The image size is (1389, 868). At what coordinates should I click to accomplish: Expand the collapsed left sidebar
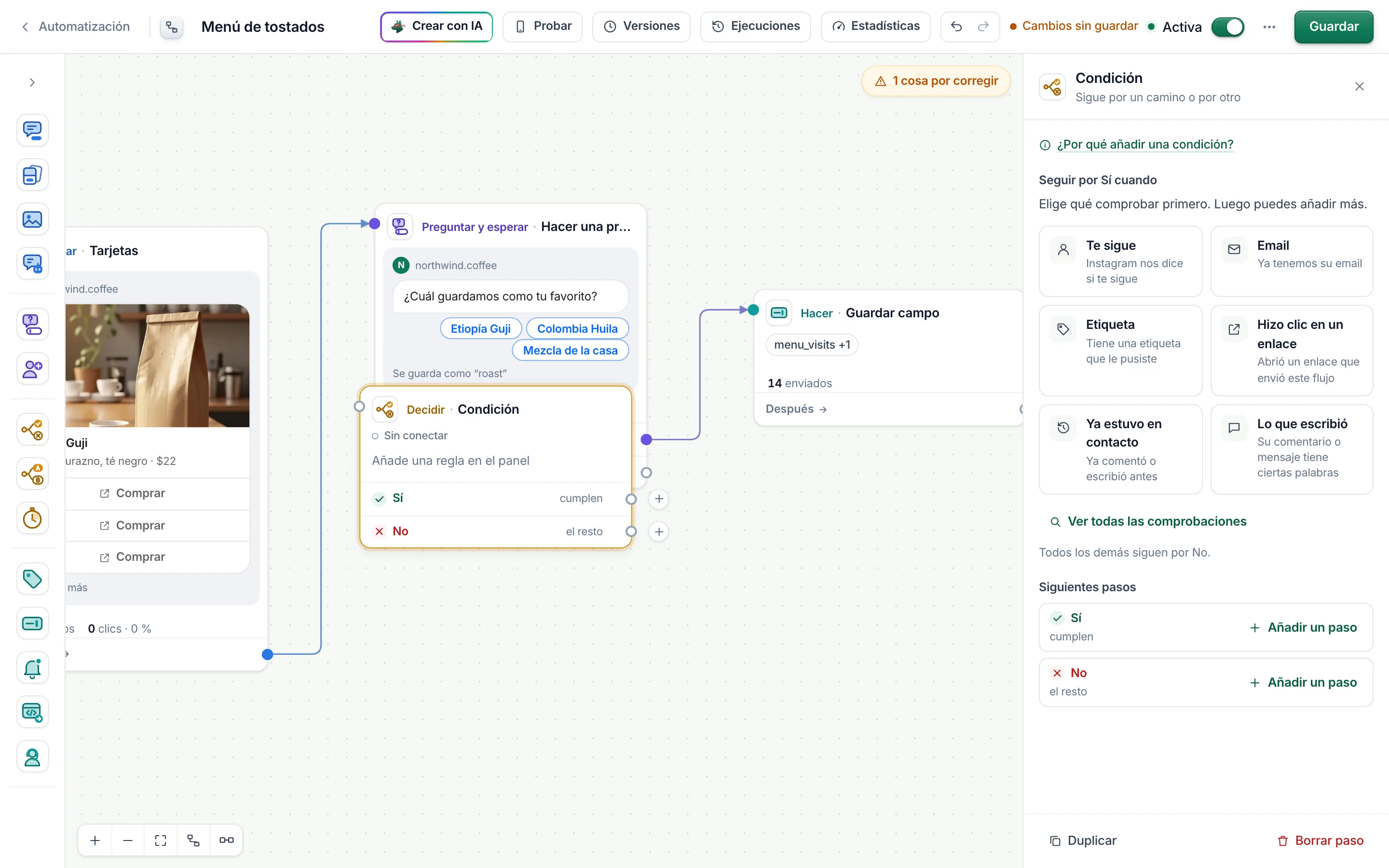tap(32, 82)
